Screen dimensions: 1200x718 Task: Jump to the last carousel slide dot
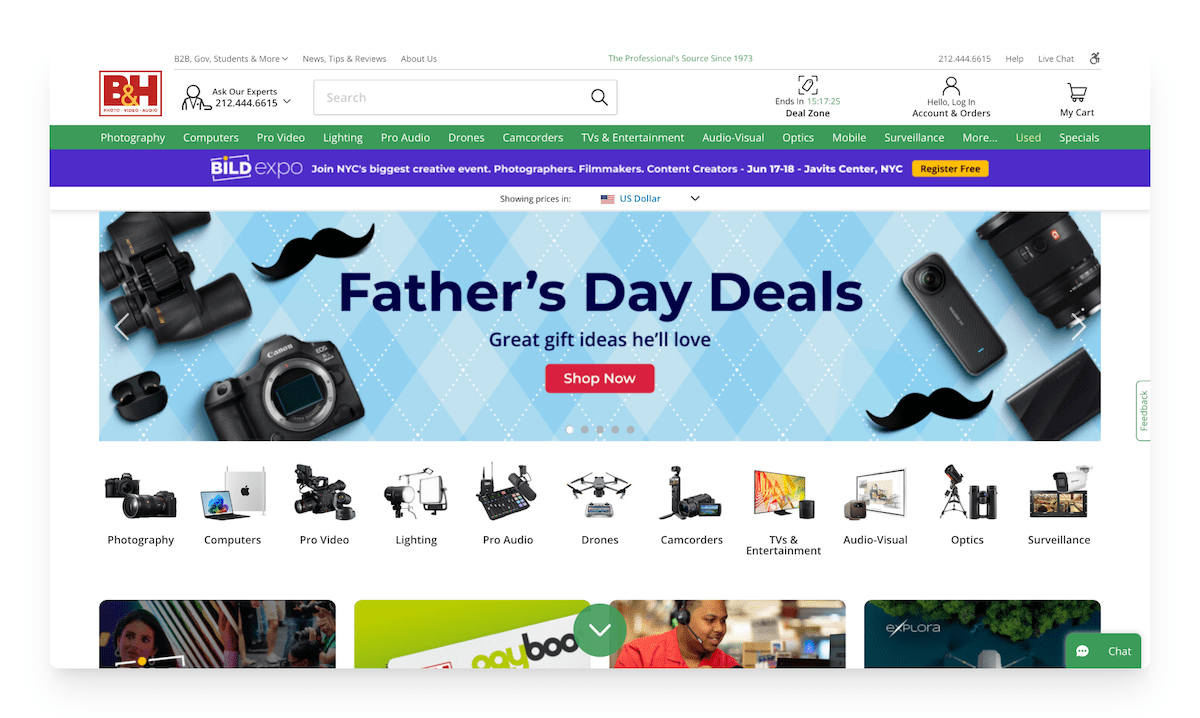tap(630, 430)
